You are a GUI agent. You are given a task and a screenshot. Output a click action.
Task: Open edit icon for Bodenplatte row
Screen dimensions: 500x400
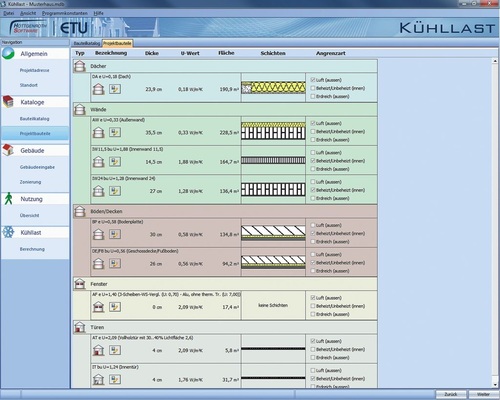click(115, 234)
